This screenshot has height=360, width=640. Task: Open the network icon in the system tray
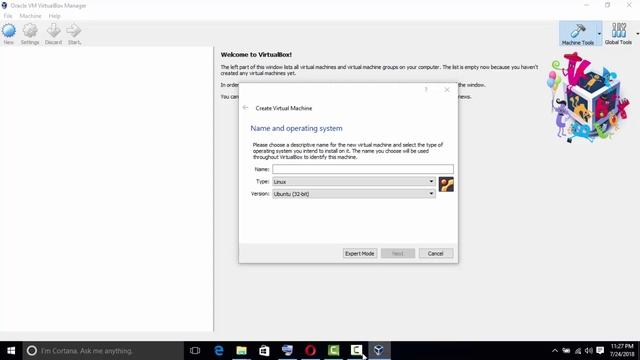coord(578,351)
